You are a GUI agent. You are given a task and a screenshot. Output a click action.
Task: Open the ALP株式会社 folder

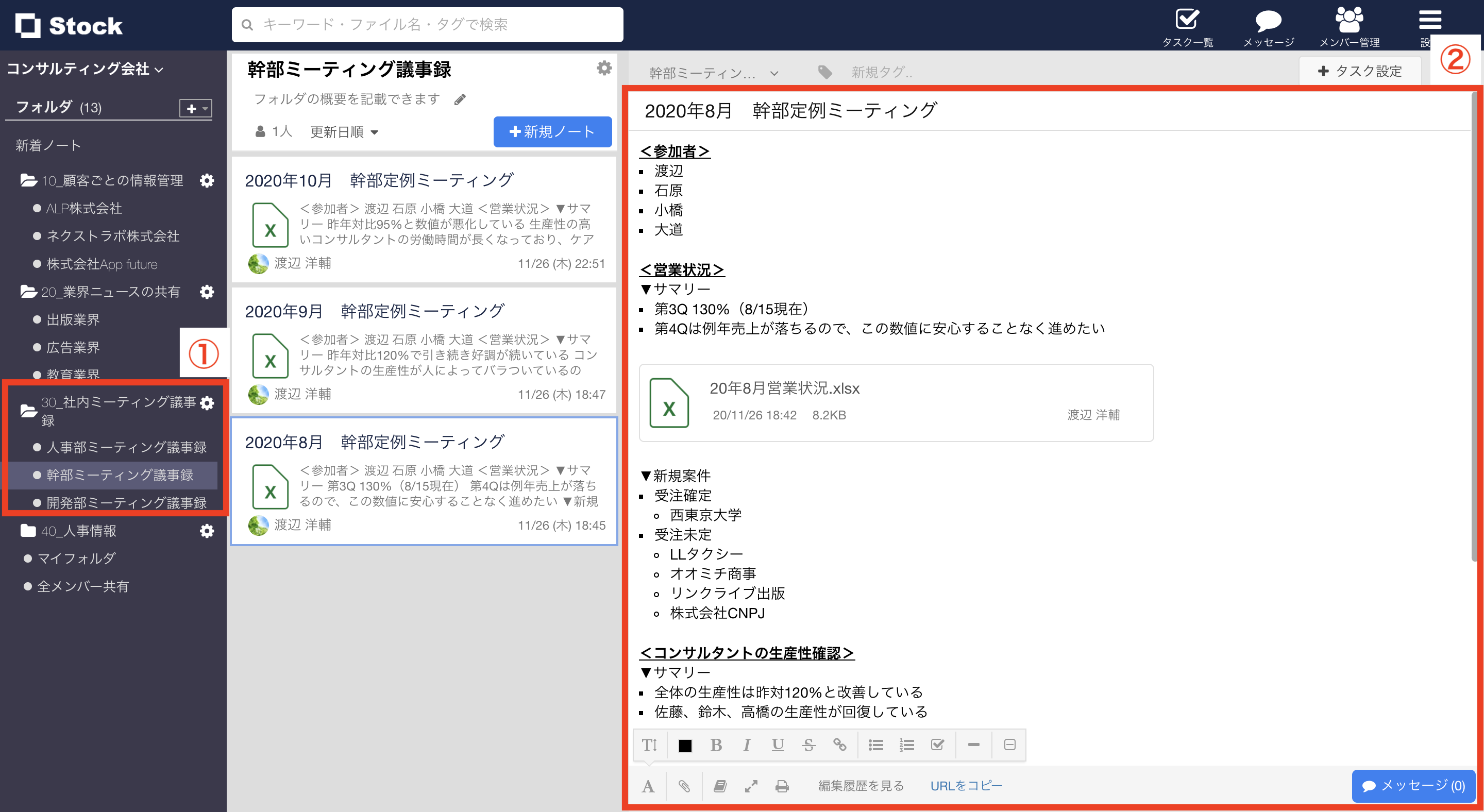tap(84, 209)
